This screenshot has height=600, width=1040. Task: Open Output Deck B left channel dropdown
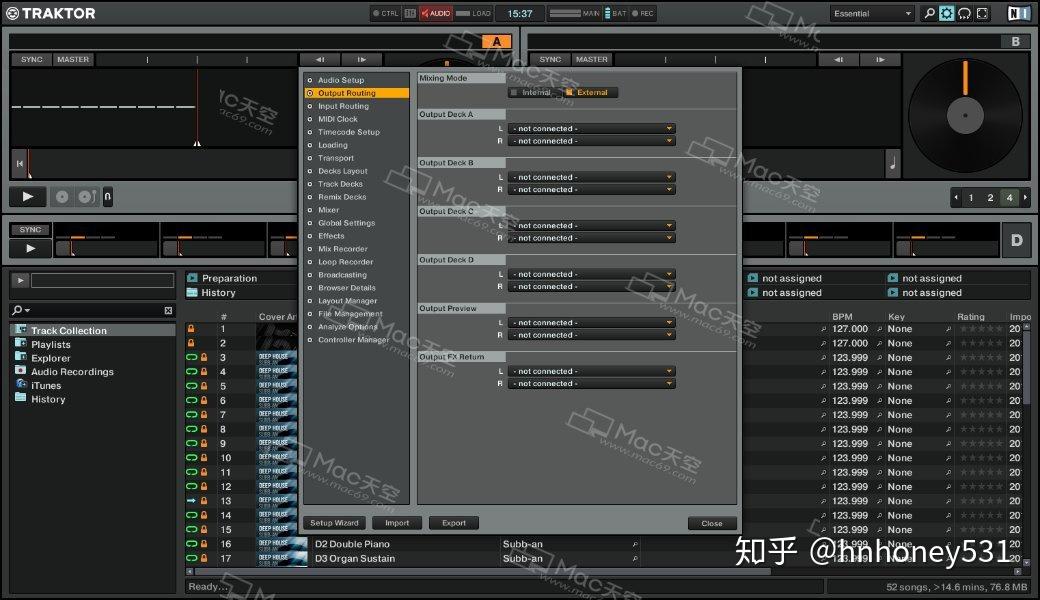point(592,177)
